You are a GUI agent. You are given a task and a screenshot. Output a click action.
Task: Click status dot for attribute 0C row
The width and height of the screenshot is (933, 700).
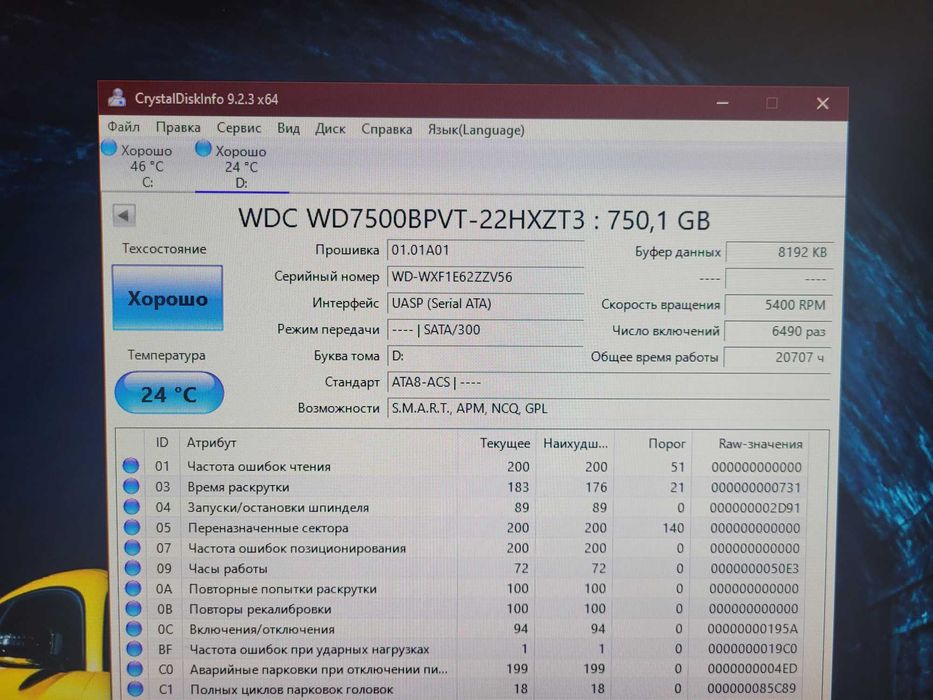point(134,629)
